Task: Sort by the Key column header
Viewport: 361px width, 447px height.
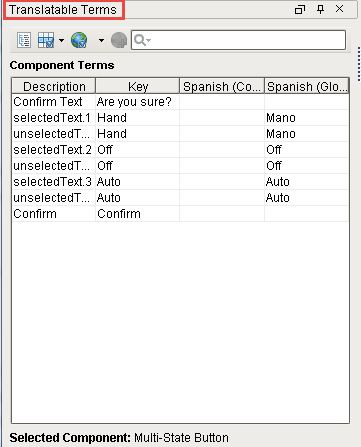Action: coord(138,86)
